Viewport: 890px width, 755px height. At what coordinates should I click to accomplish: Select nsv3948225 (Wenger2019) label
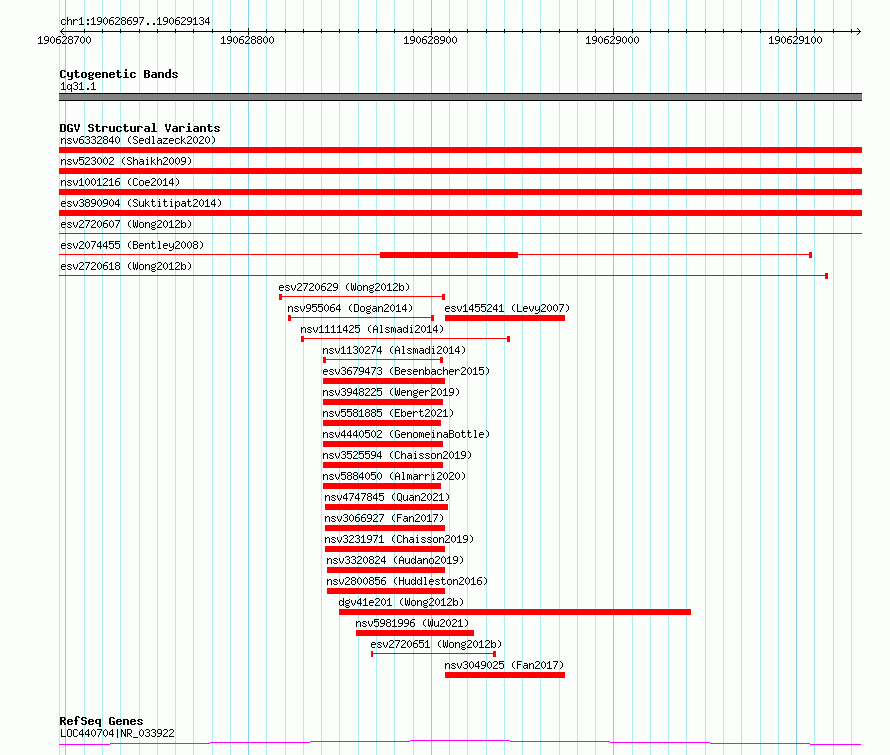(391, 392)
